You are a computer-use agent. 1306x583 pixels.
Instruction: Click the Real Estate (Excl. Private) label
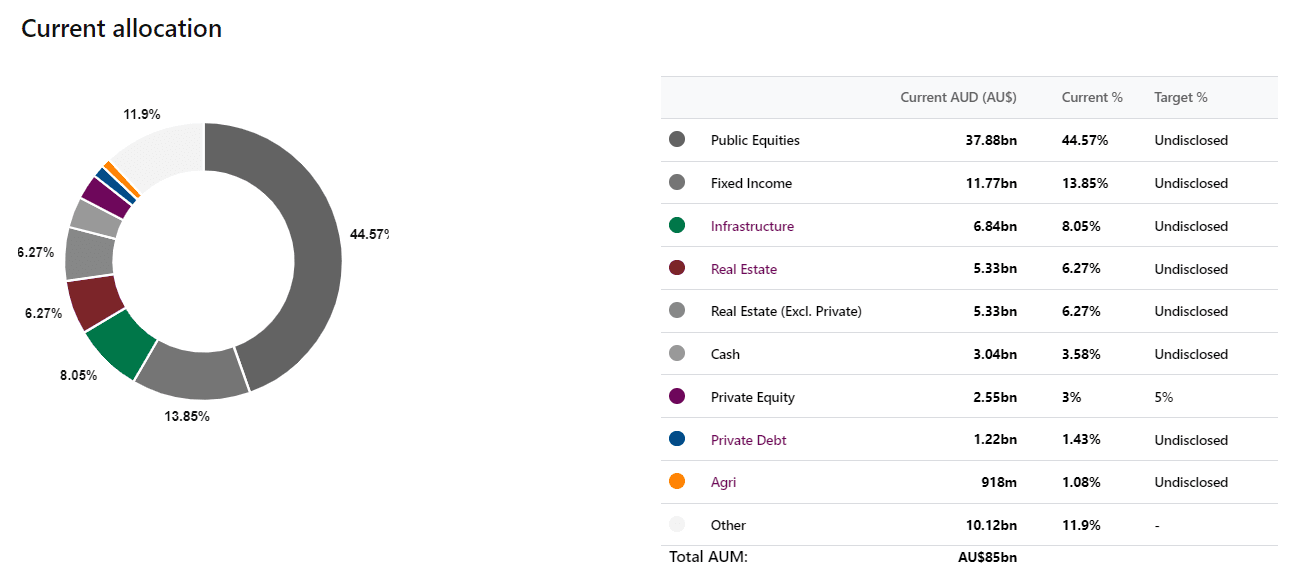point(786,311)
